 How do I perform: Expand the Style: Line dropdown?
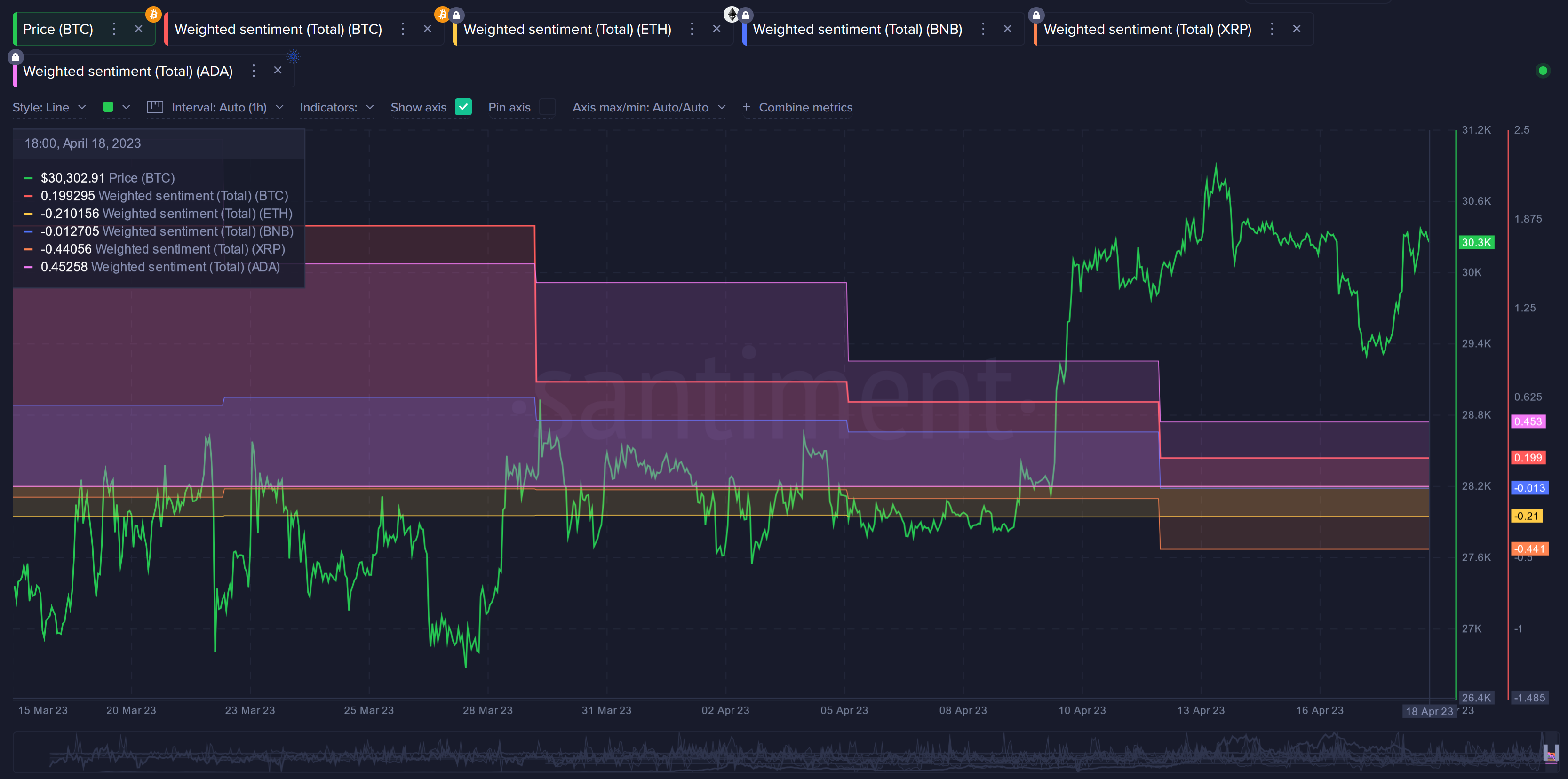tap(49, 107)
